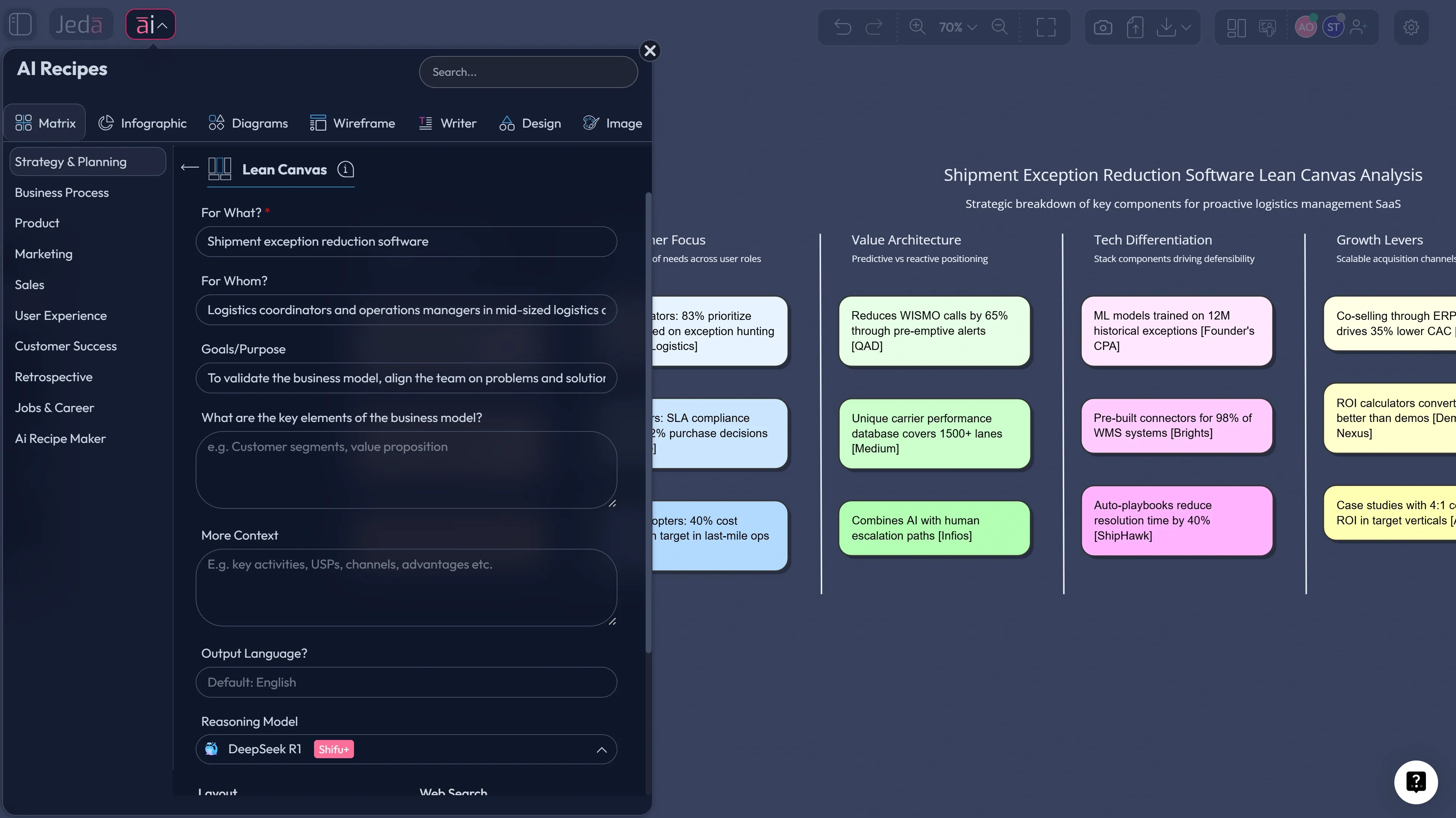1456x818 pixels.
Task: Click the camera snapshot icon
Action: 1102,27
